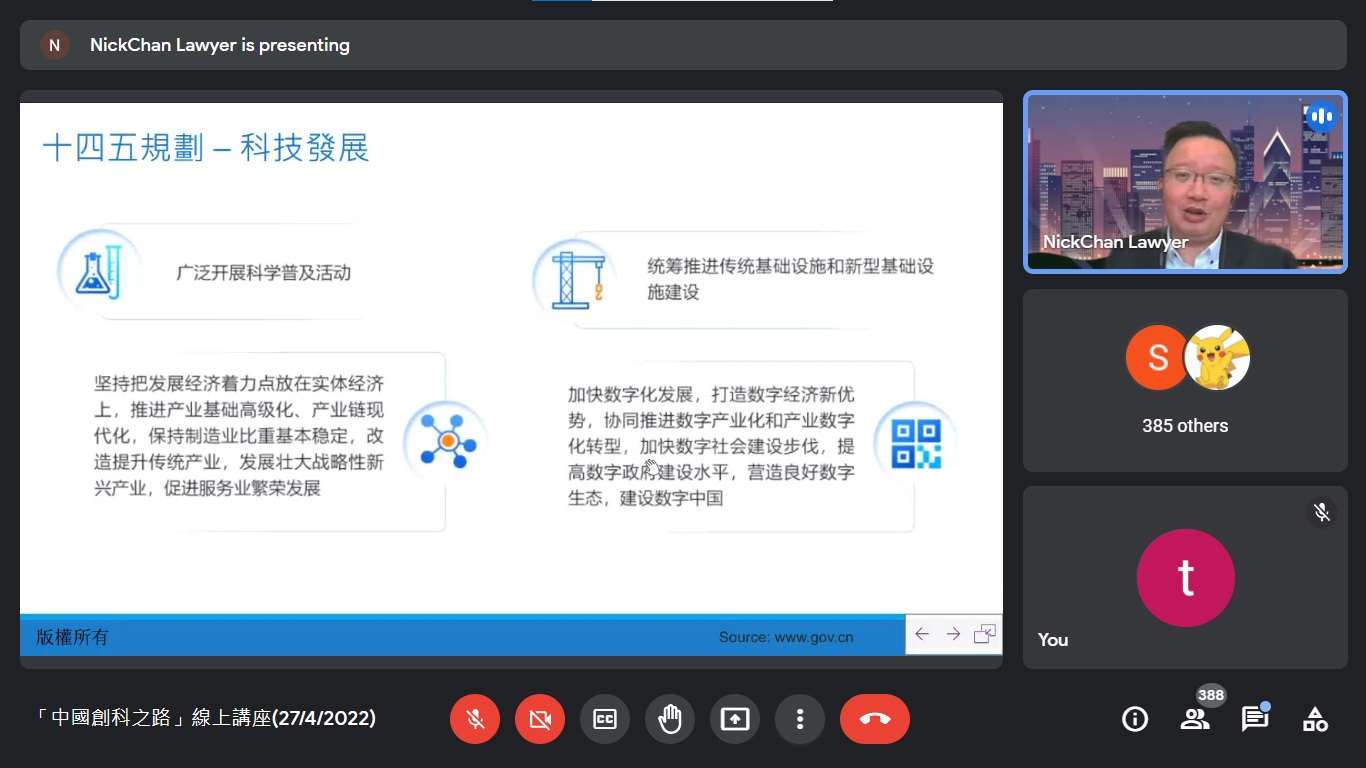
Task: Click your own "You" participant tile
Action: 1185,578
